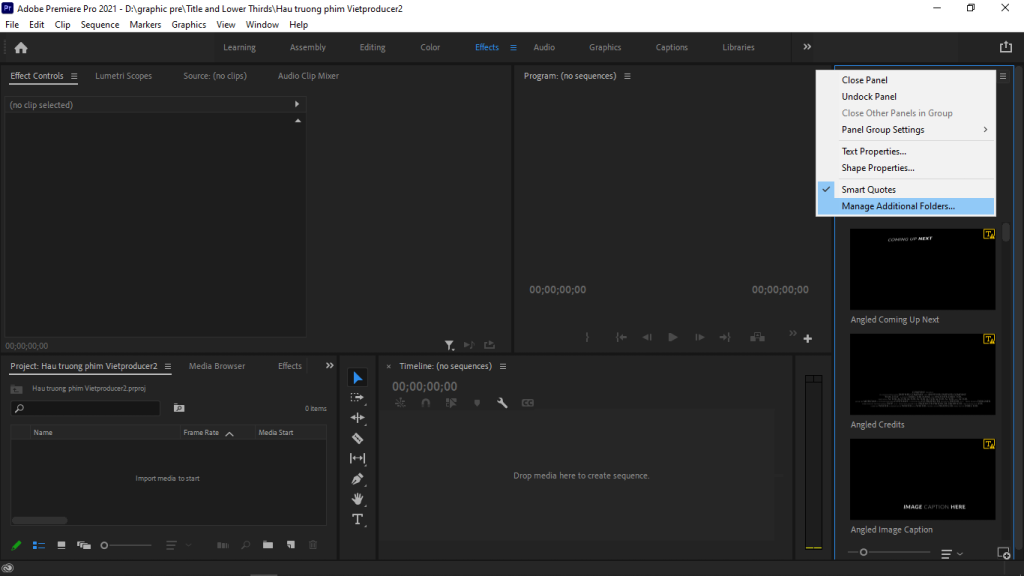Image resolution: width=1024 pixels, height=576 pixels.
Task: Toggle Linked Selection in the timeline
Action: [450, 402]
